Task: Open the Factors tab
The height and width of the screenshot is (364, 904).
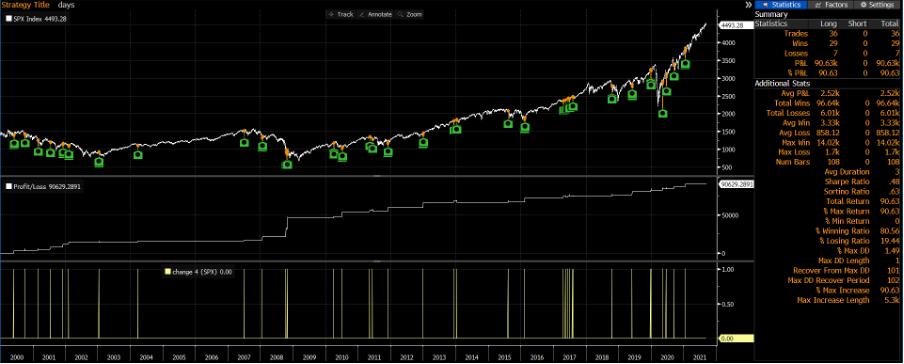Action: coord(830,5)
